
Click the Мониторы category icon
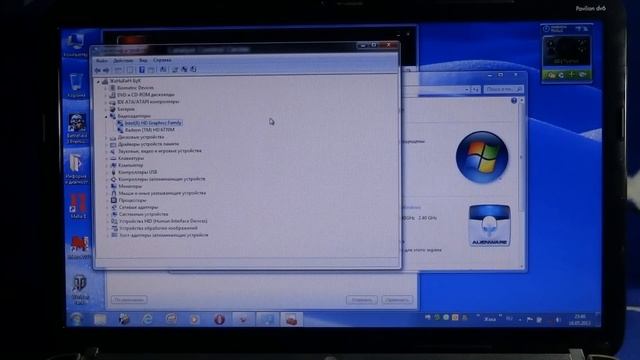point(113,186)
